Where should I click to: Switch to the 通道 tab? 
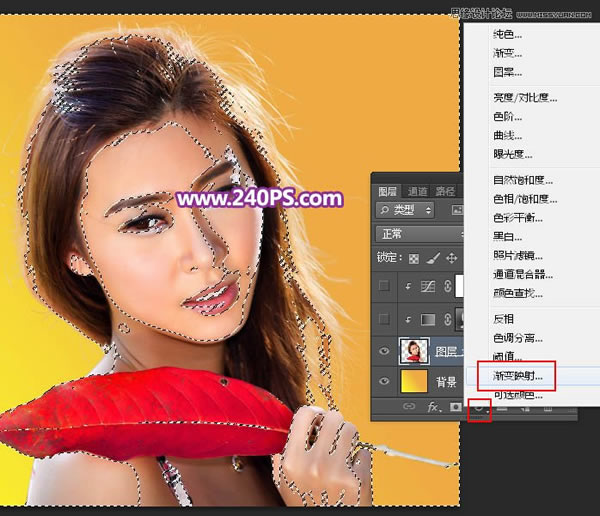417,191
